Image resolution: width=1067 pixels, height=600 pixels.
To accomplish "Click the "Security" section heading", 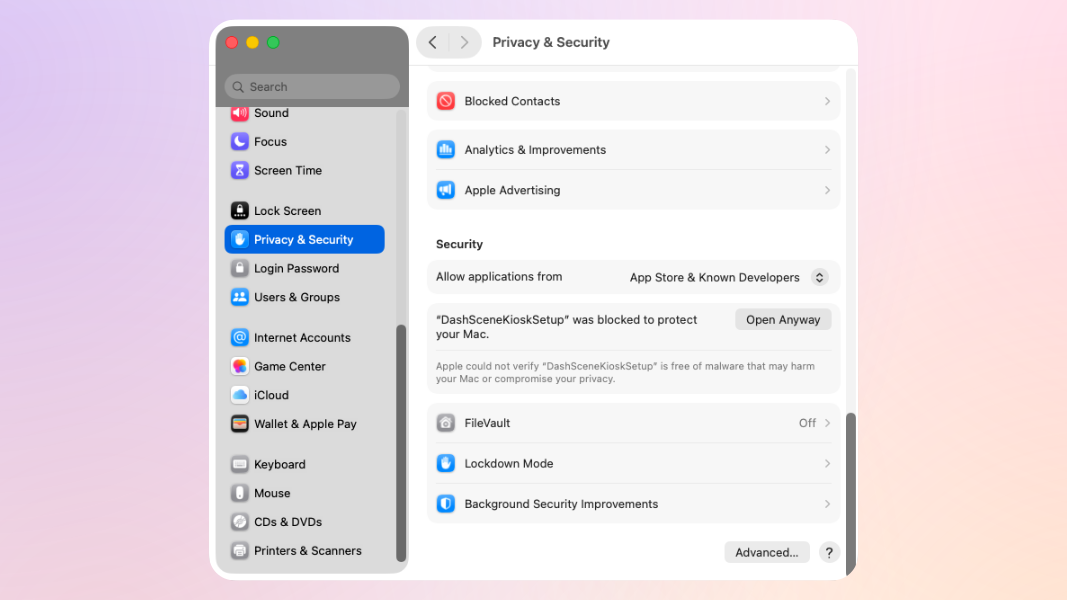I will (459, 244).
